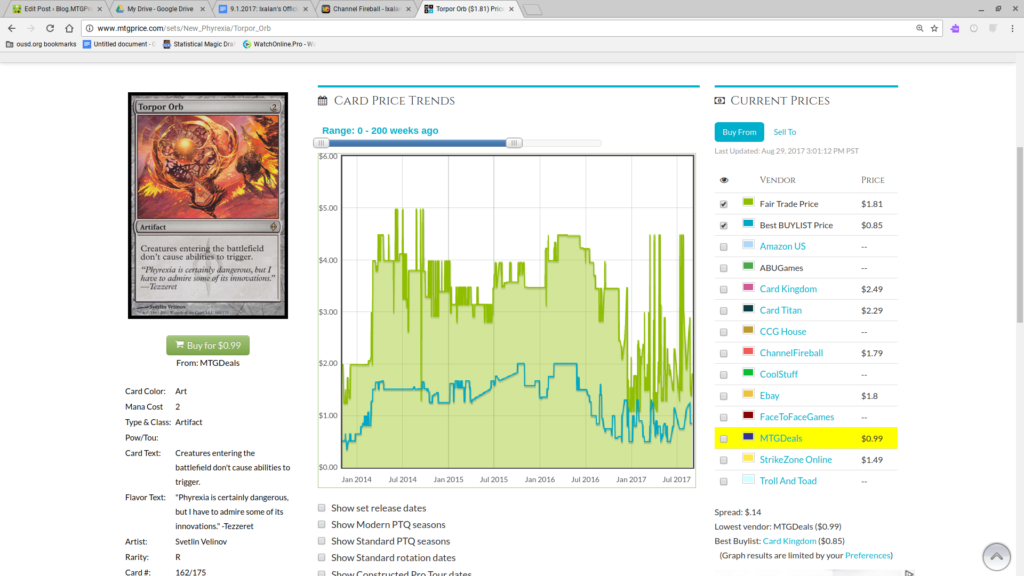Open the Preferences link
This screenshot has width=1024, height=576.
tap(867, 555)
